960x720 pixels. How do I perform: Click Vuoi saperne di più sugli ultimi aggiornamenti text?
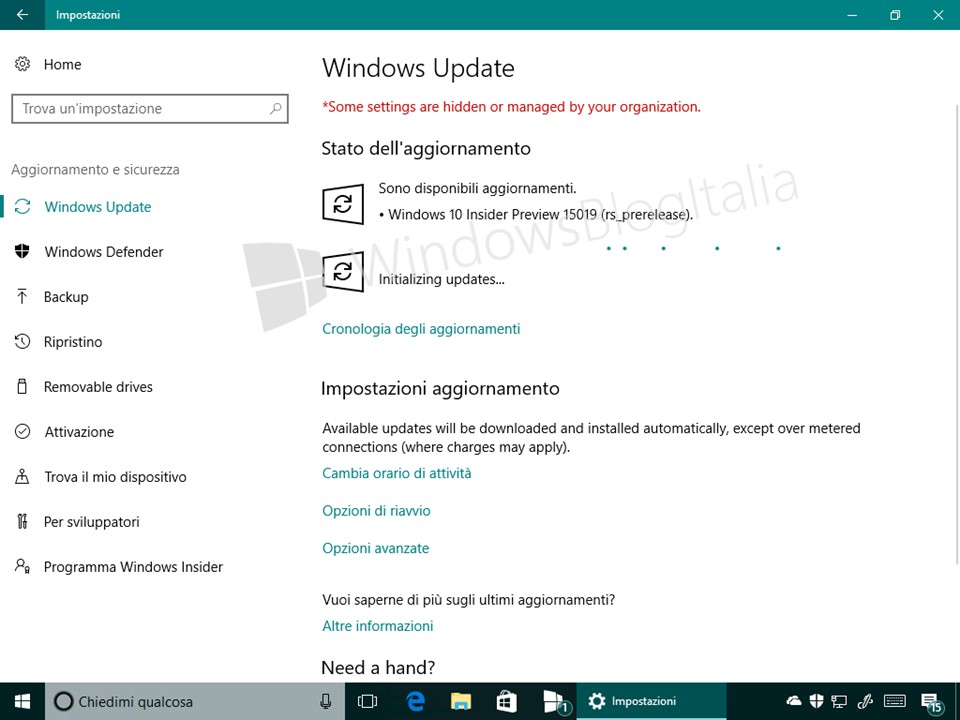coord(468,599)
